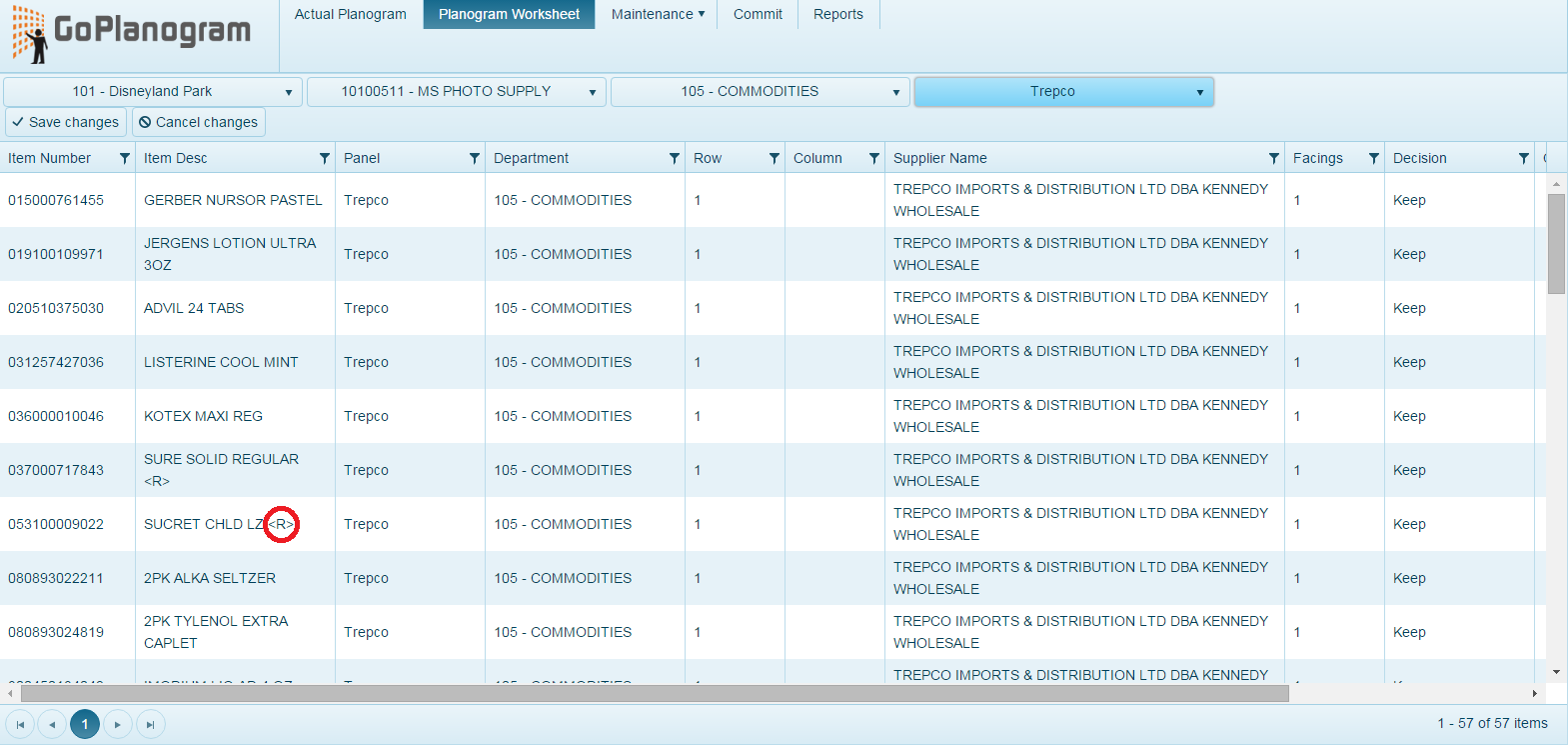Viewport: 1568px width, 747px height.
Task: Click item number 036000010046
Action: point(56,416)
